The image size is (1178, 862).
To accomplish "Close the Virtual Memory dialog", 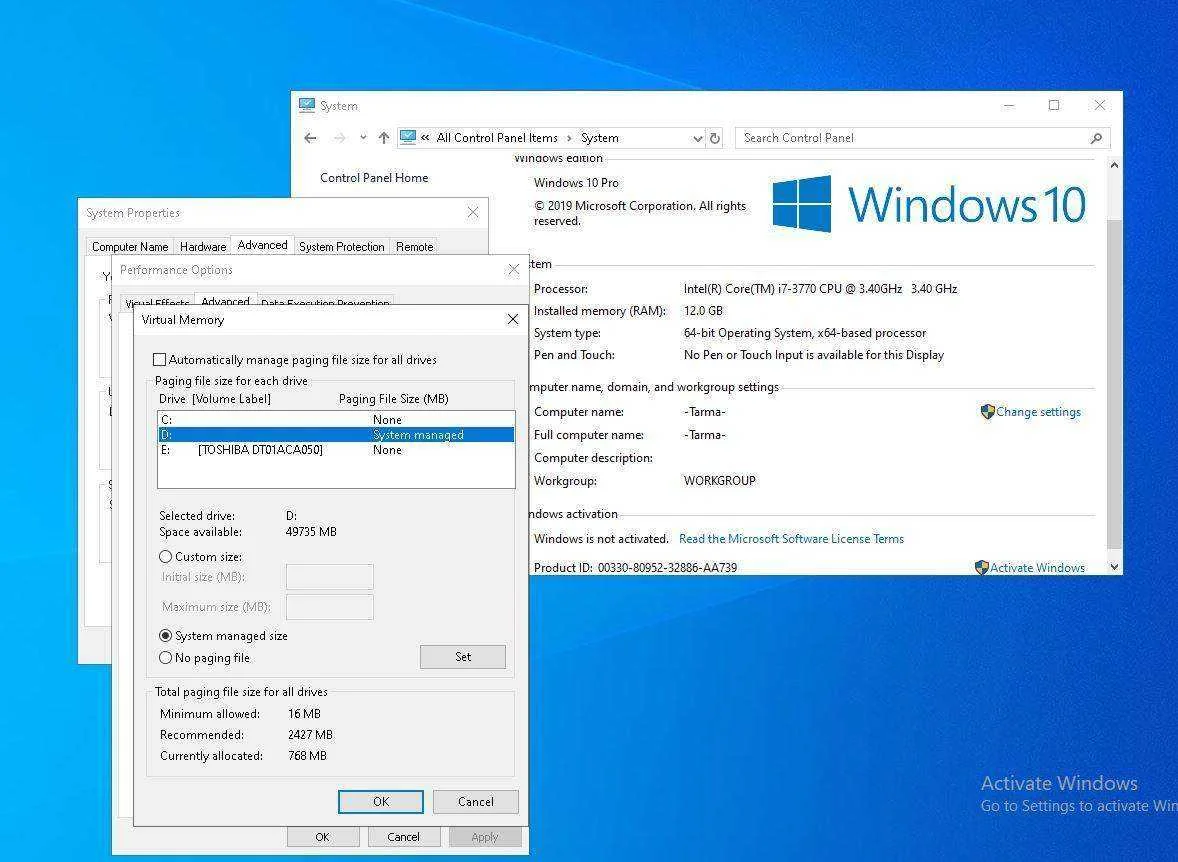I will pyautogui.click(x=512, y=319).
